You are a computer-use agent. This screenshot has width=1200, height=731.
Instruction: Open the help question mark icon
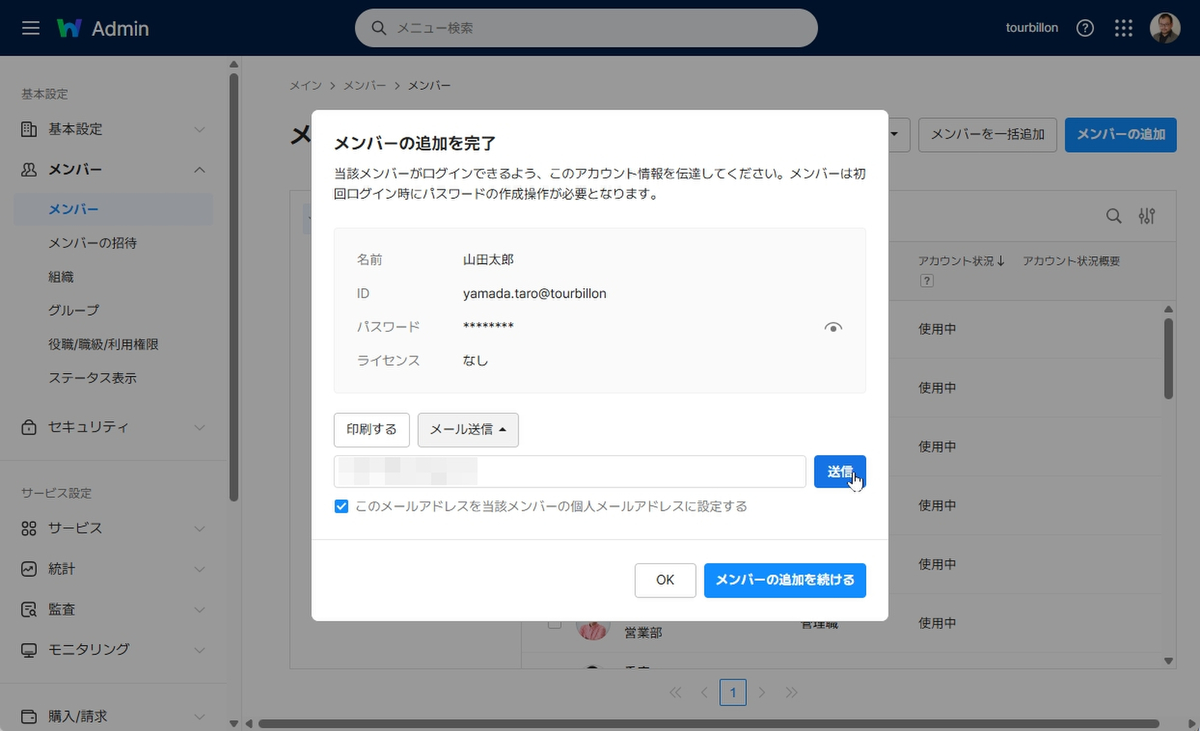point(1085,28)
